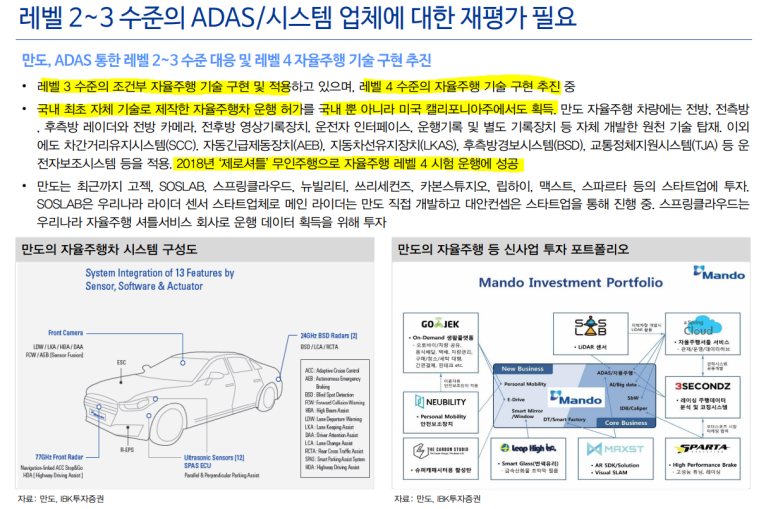Click the Mando logo beside the portfolio title

pyautogui.click(x=719, y=273)
